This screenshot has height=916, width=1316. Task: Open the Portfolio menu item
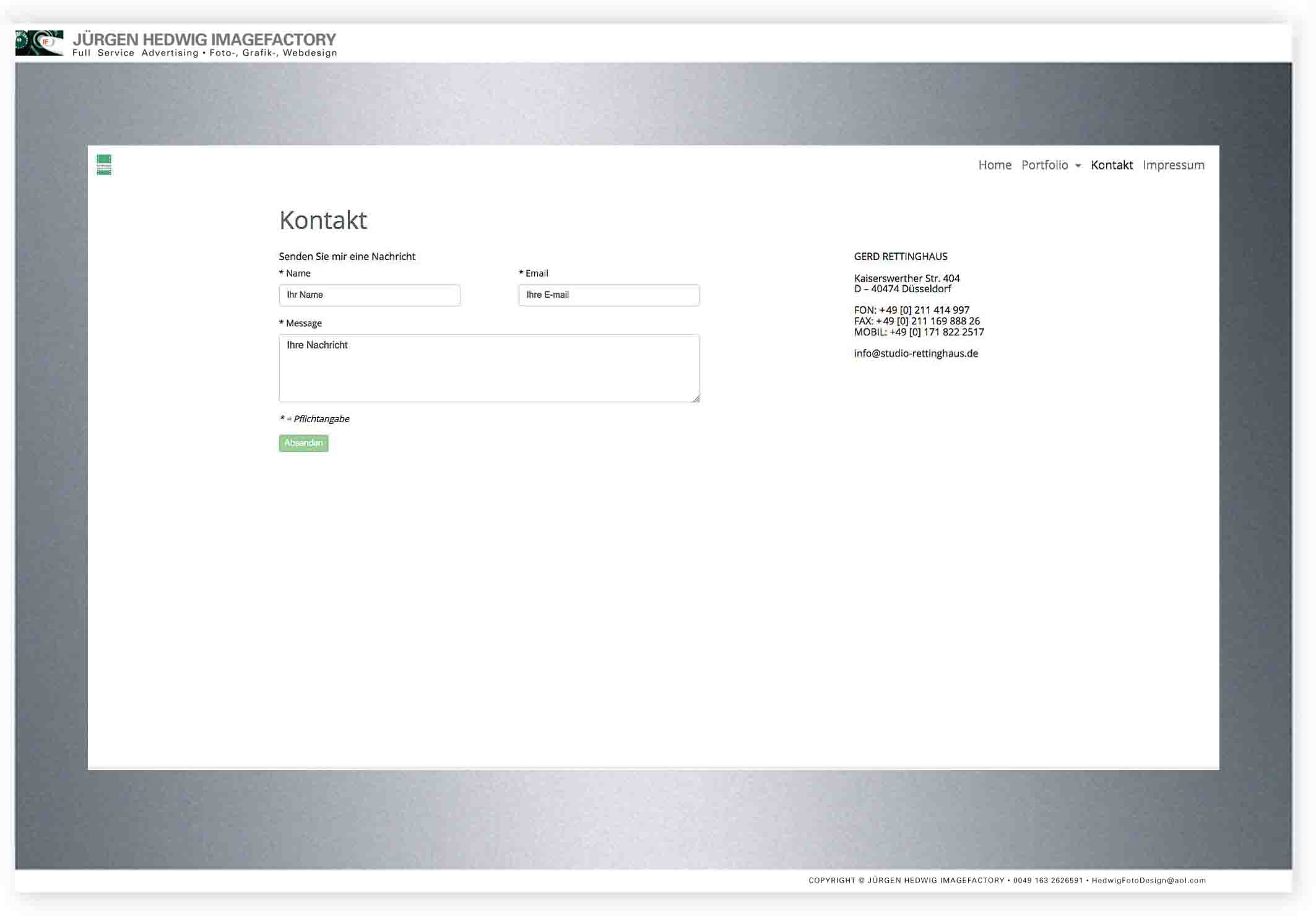tap(1044, 165)
